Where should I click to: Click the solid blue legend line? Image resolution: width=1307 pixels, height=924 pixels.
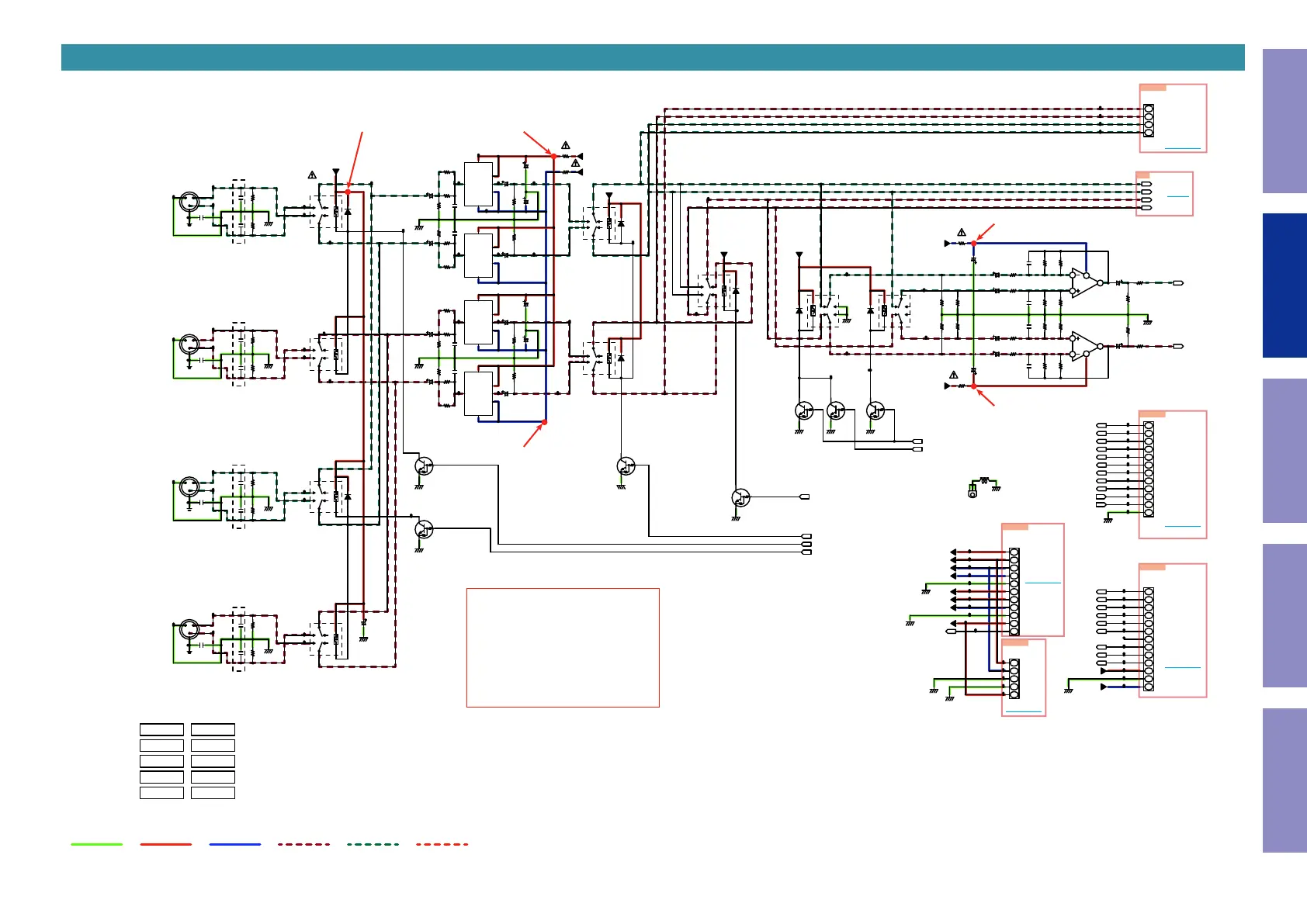pyautogui.click(x=235, y=844)
